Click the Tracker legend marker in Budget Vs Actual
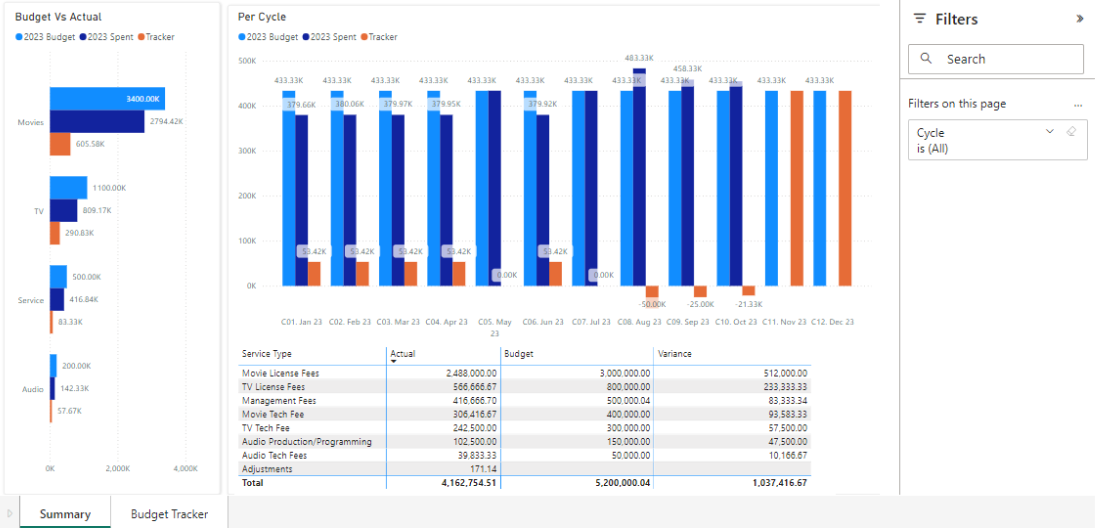The height and width of the screenshot is (528, 1095). point(142,37)
